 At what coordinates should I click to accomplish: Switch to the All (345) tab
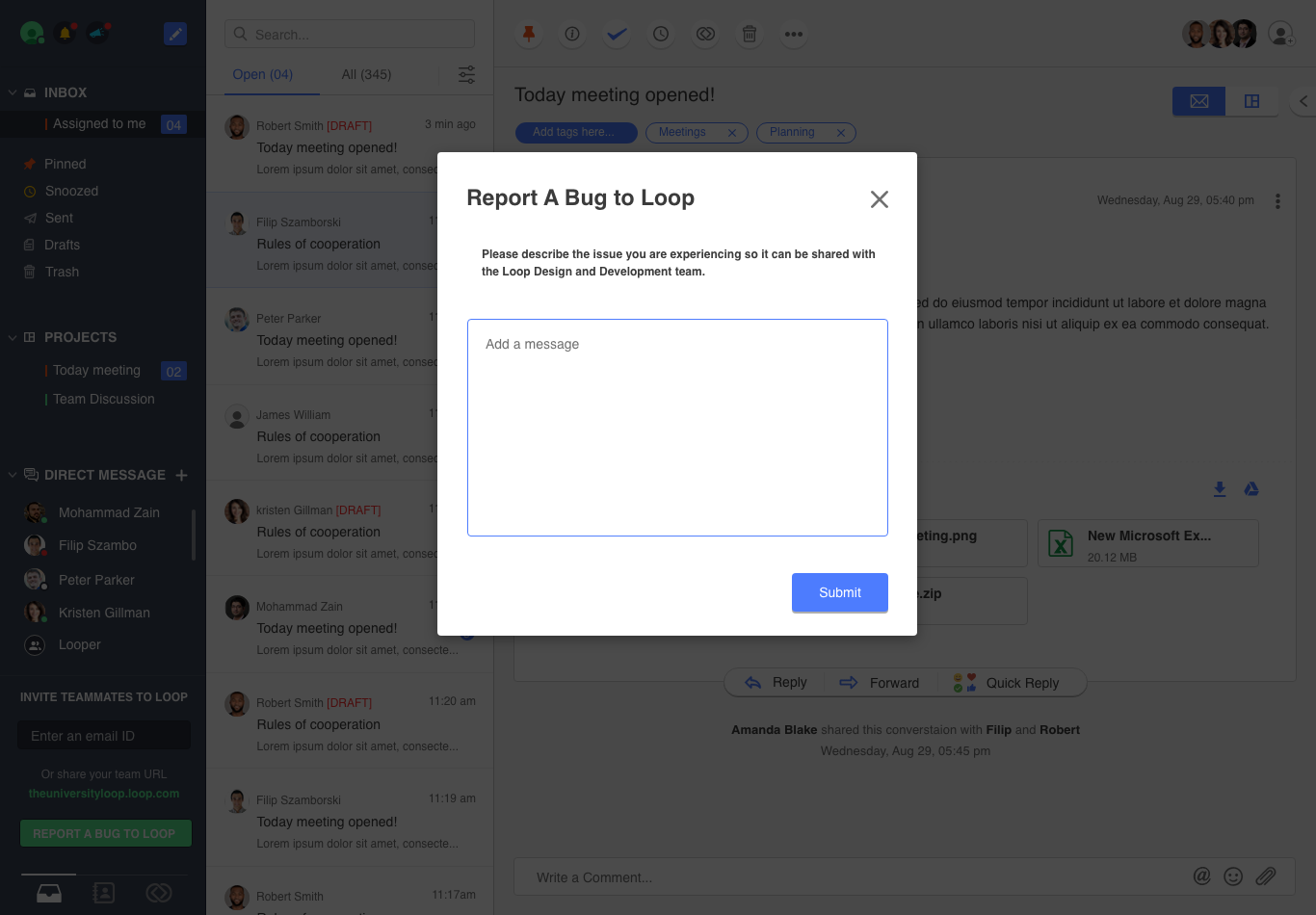(x=366, y=74)
